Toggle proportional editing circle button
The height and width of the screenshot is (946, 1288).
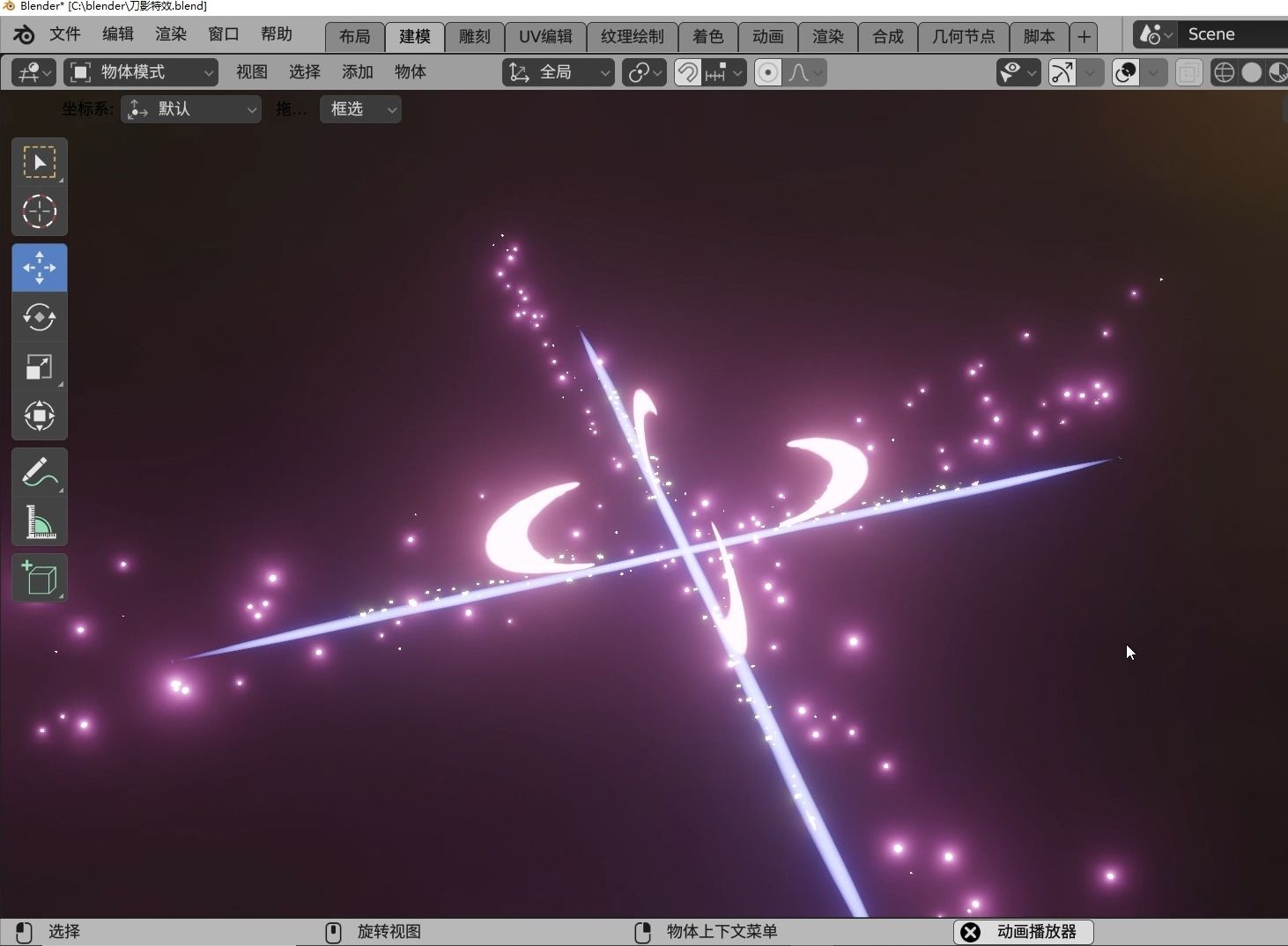point(767,72)
